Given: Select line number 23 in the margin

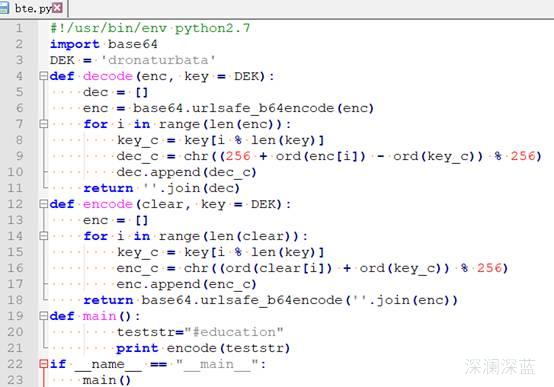Looking at the screenshot, I should pos(15,380).
